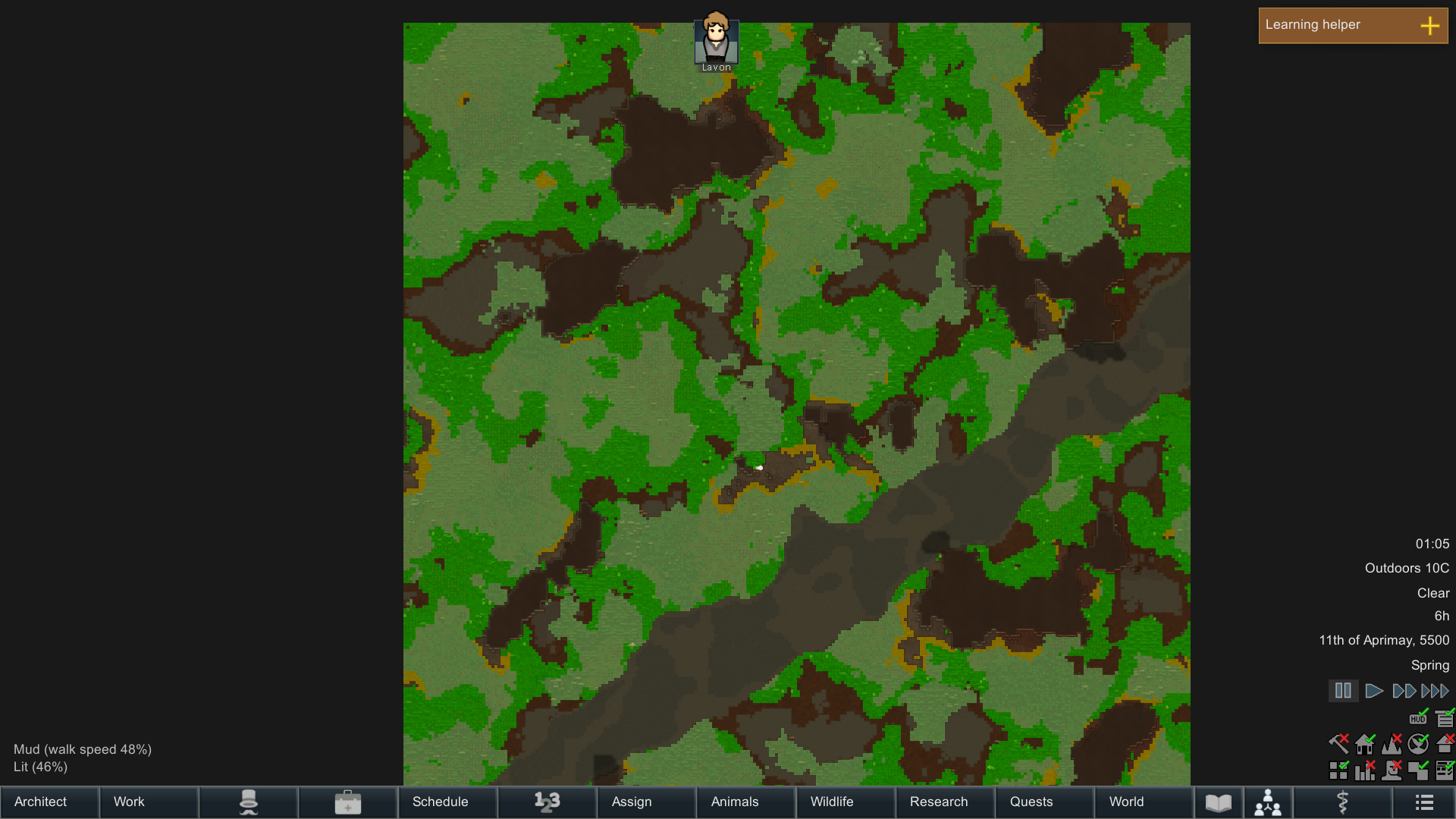Click the Spring season label
This screenshot has height=819, width=1456.
point(1430,665)
